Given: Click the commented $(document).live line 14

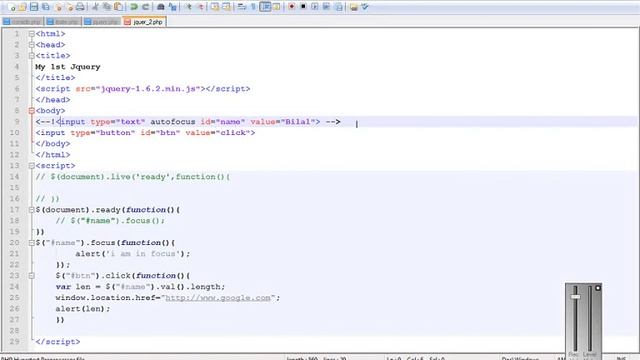Looking at the screenshot, I should click(133, 177).
